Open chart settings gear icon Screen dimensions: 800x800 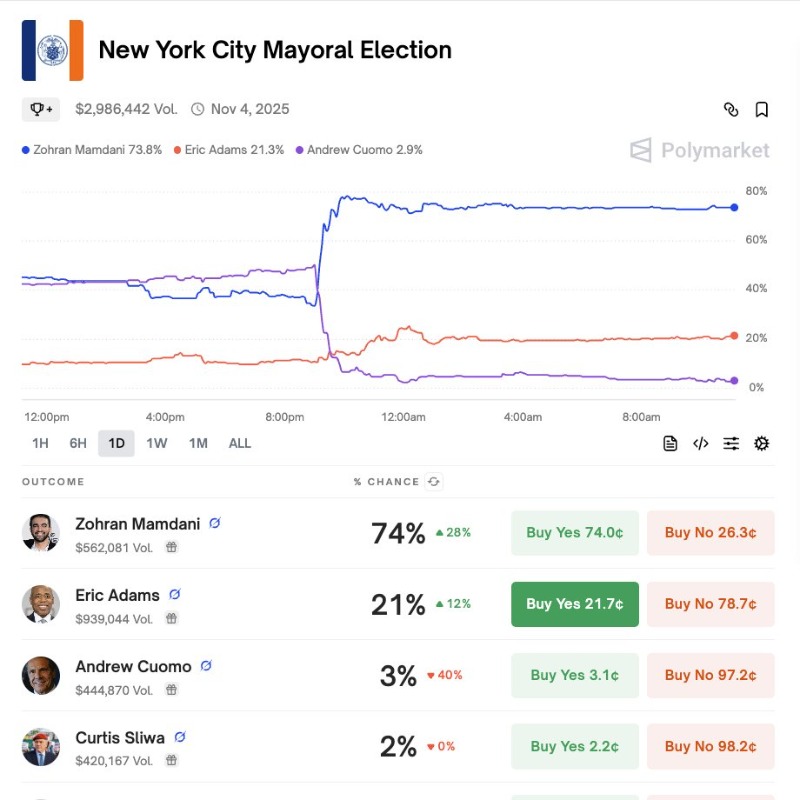click(x=762, y=444)
